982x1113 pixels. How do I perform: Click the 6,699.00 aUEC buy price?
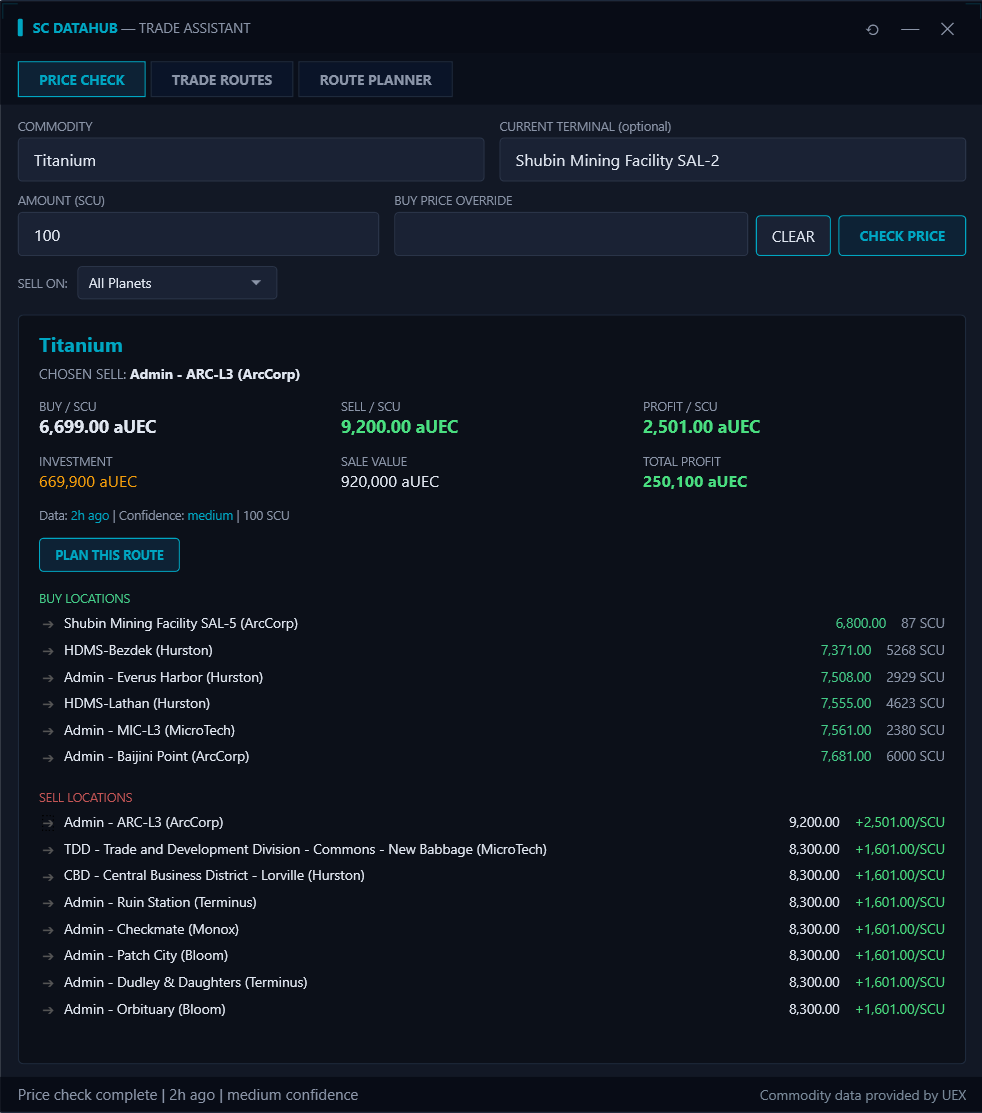pos(98,427)
